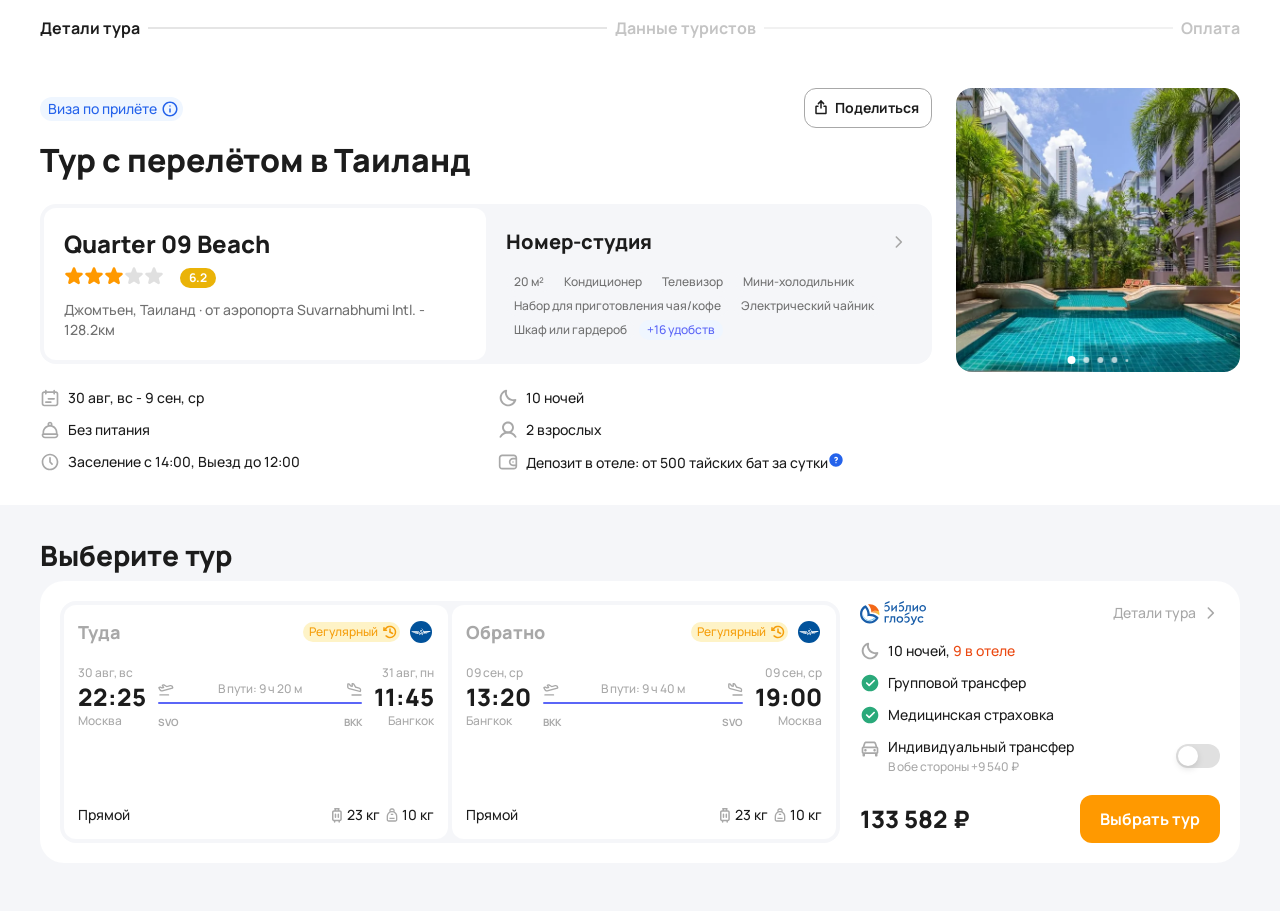Click the share icon in Поделиться button
This screenshot has width=1280, height=911.
pos(821,108)
